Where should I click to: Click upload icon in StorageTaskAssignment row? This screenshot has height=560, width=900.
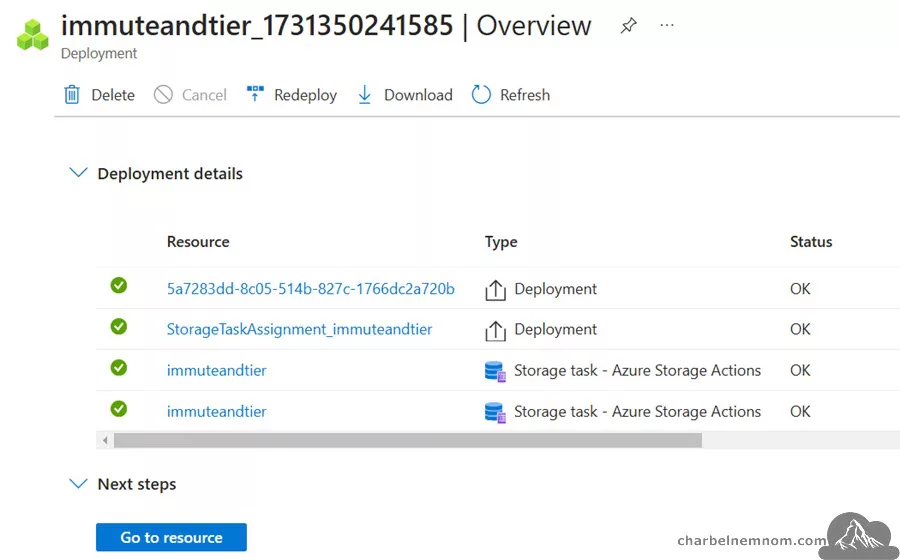495,330
